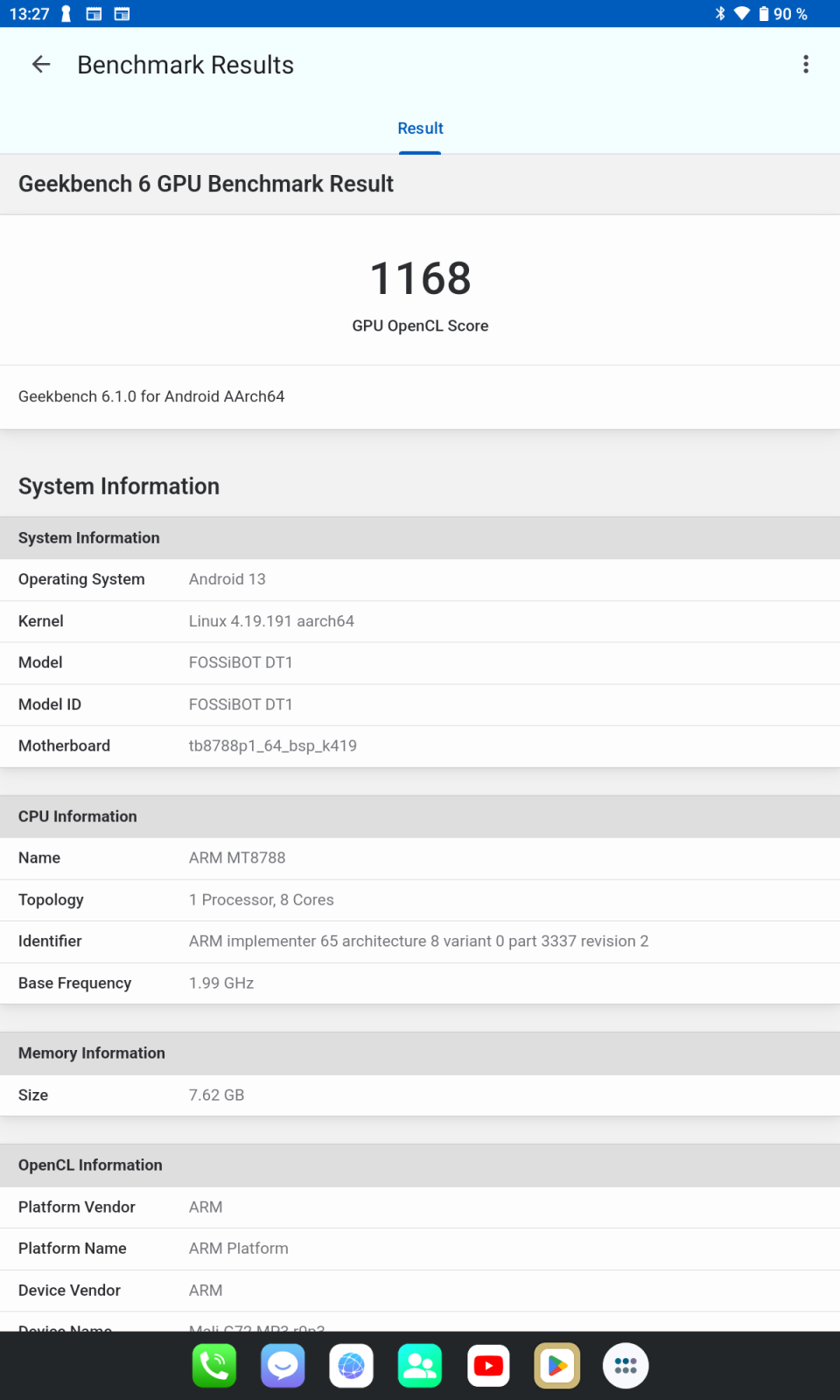Select the 1168 score value

(420, 278)
